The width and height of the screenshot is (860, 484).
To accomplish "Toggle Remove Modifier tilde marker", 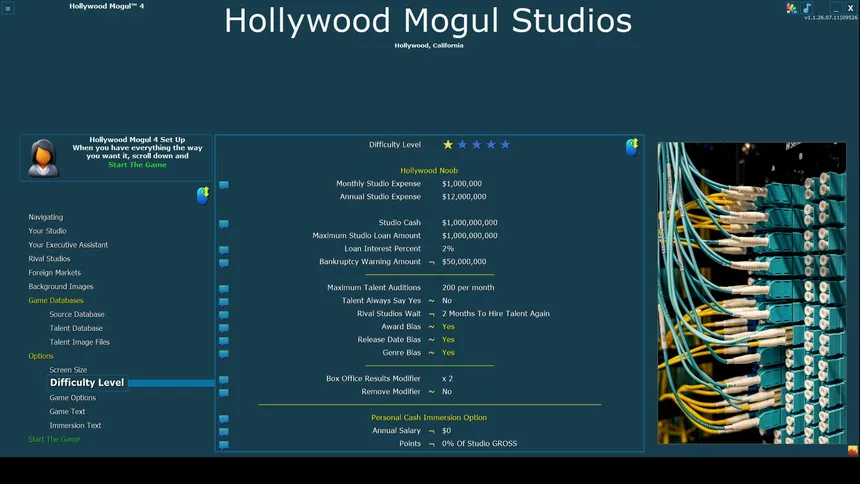I will 432,392.
